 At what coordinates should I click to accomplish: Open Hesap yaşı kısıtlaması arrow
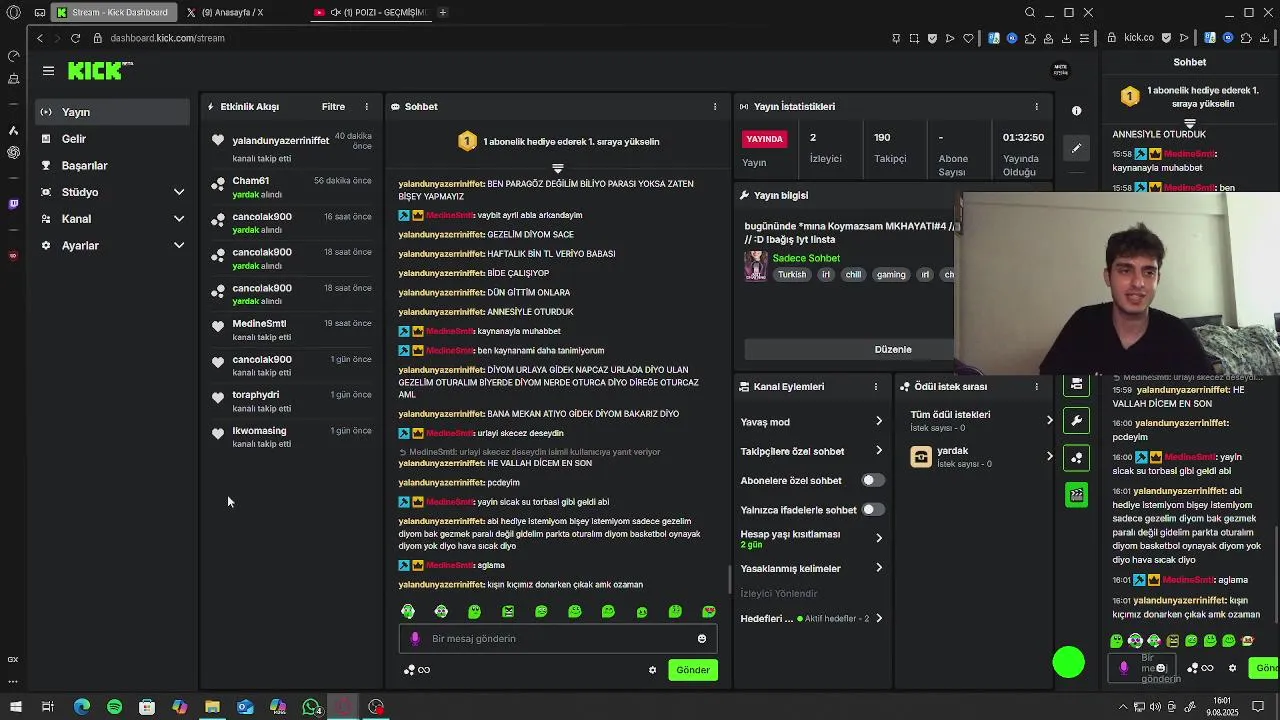click(x=879, y=538)
